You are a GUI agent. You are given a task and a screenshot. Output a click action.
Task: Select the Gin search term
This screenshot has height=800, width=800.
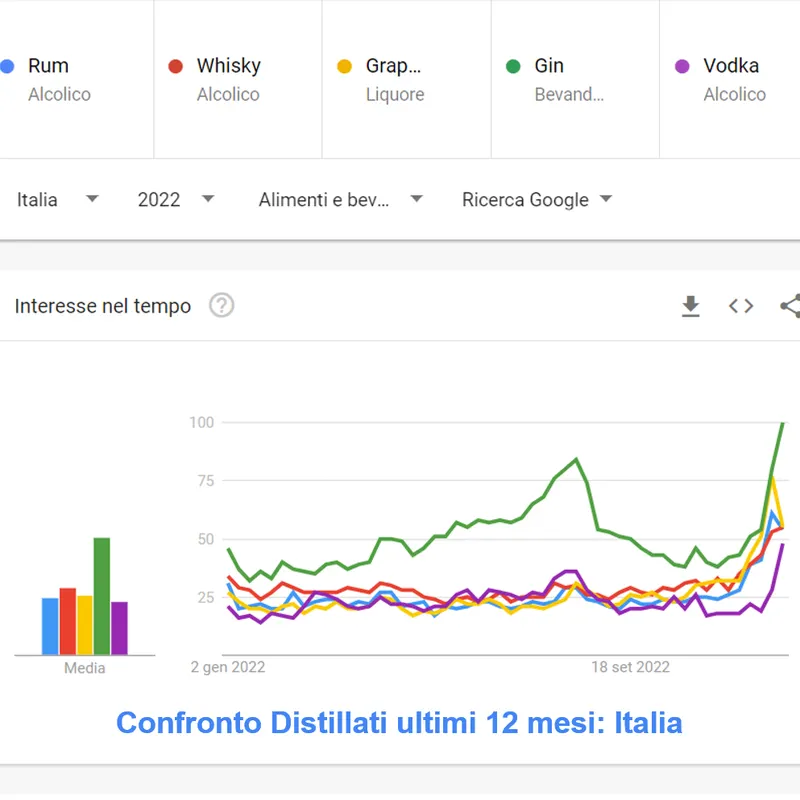tap(549, 66)
